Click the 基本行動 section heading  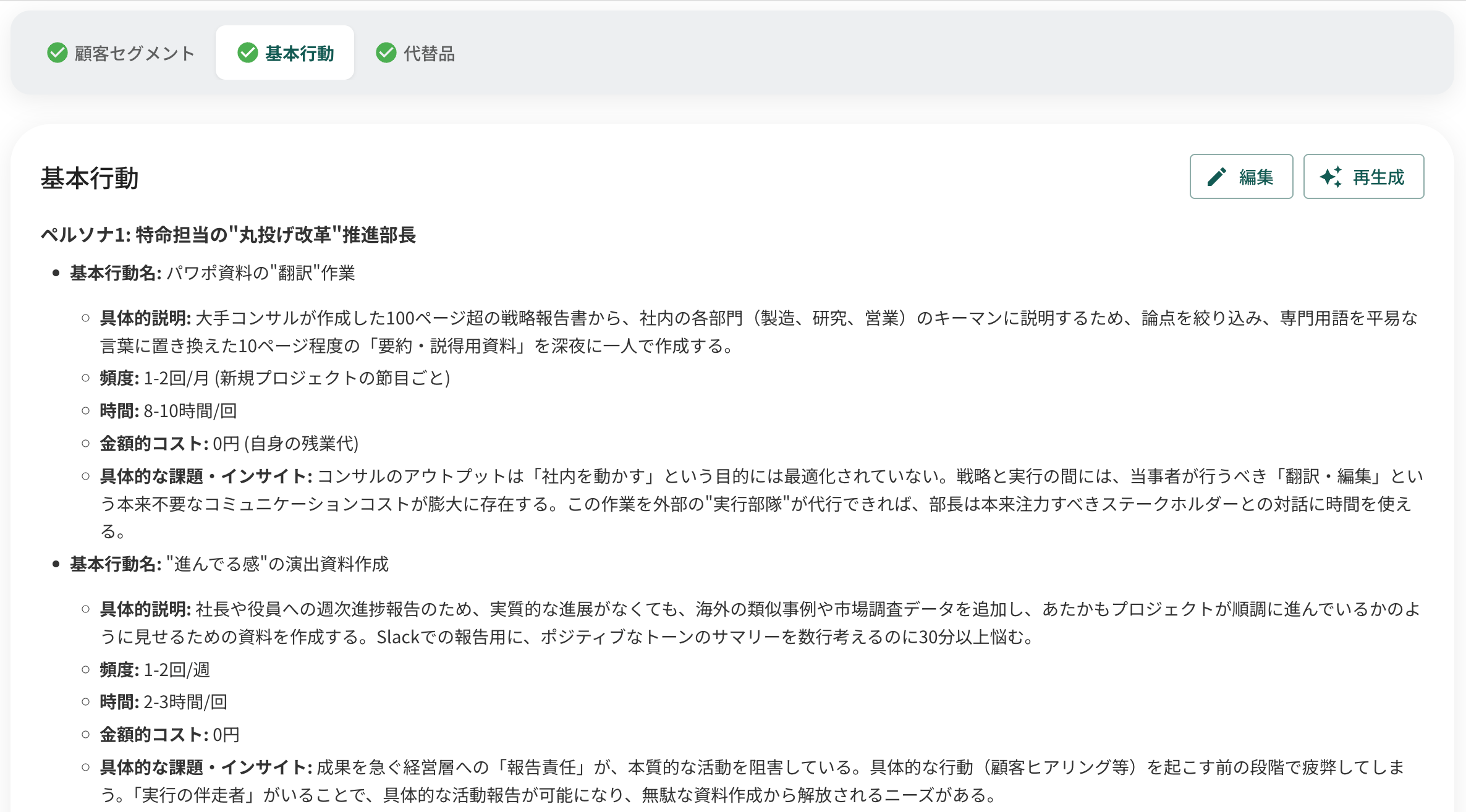(x=90, y=179)
